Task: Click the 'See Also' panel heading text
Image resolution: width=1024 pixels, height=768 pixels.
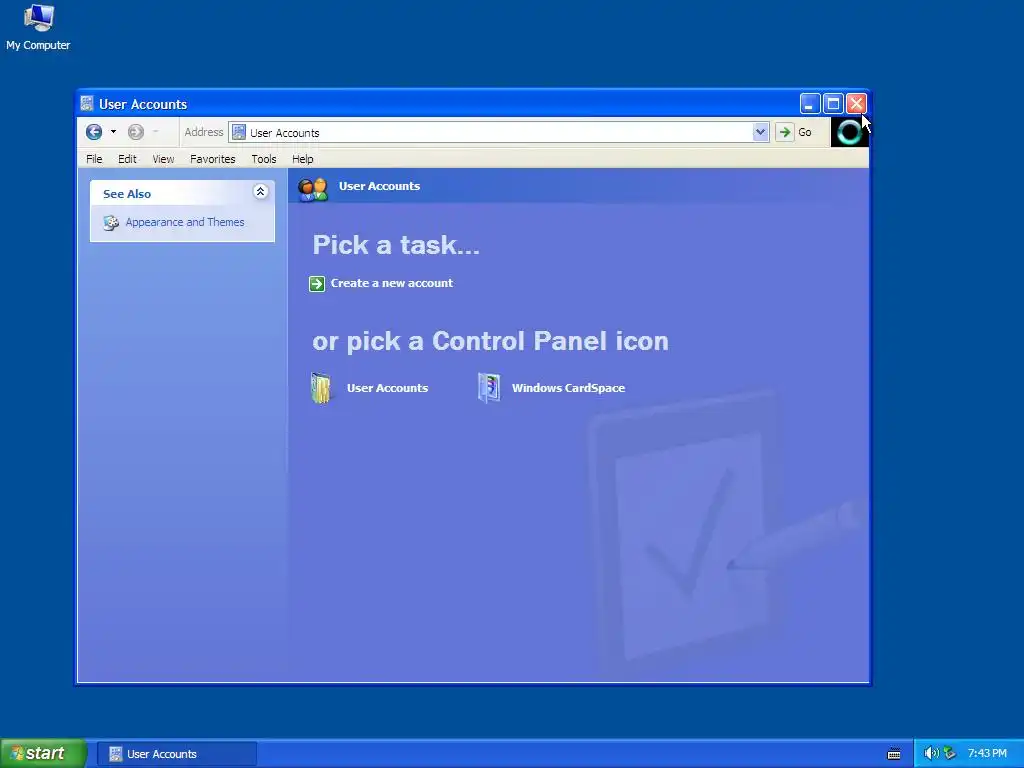Action: (127, 194)
